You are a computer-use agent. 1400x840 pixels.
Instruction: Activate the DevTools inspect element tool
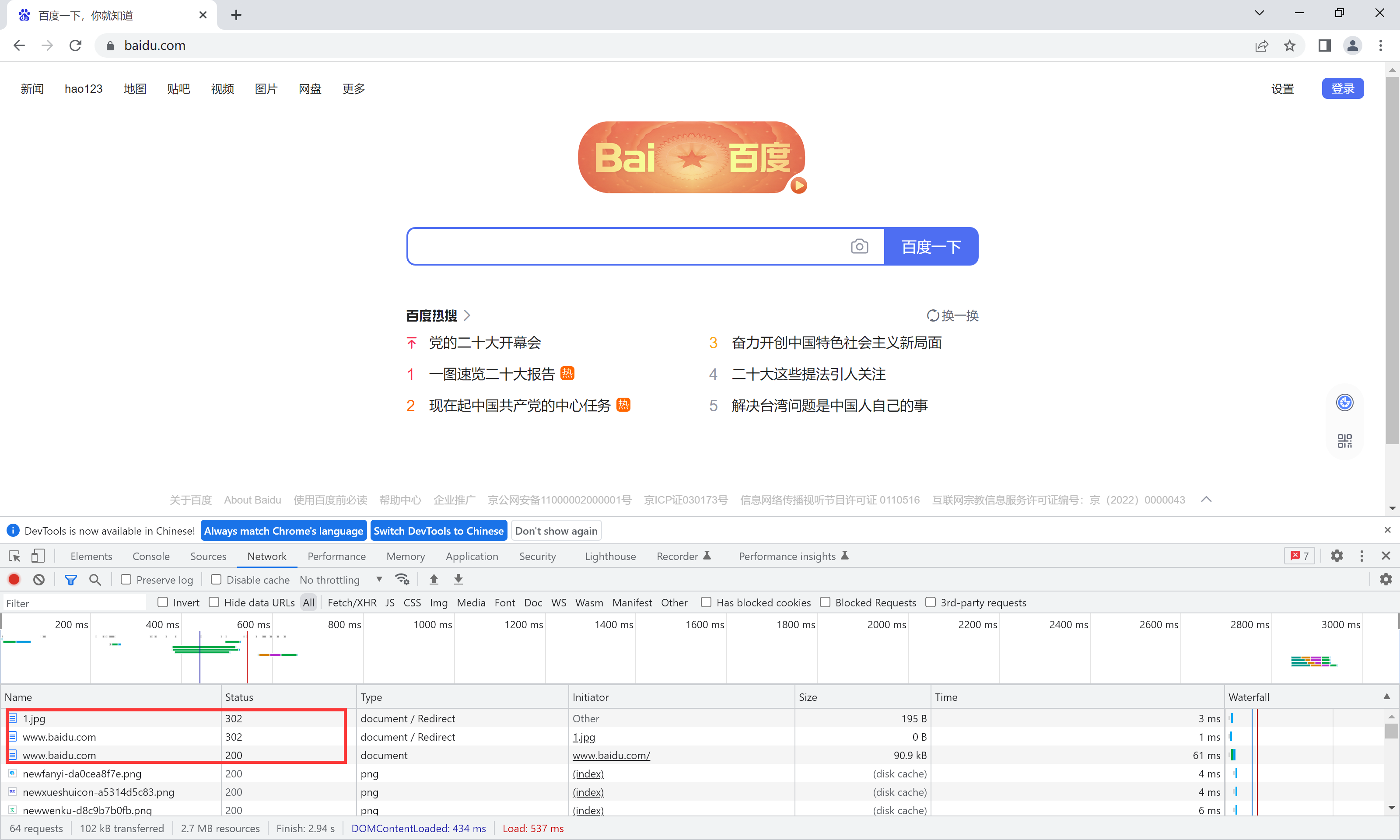click(x=15, y=556)
